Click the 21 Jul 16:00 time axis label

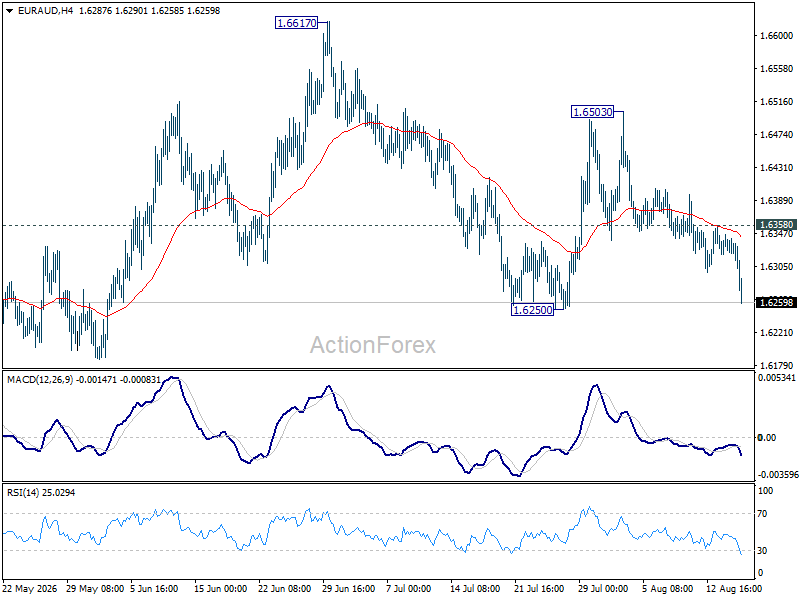tap(539, 589)
